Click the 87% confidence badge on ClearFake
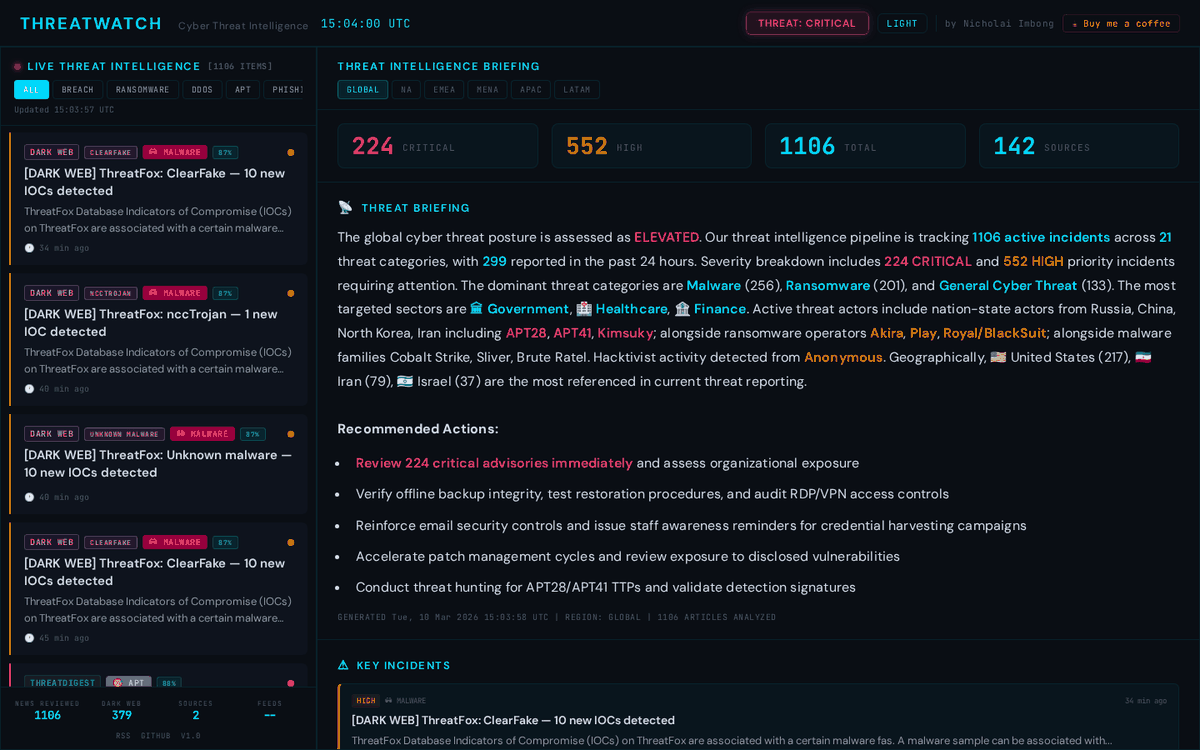 tap(224, 152)
